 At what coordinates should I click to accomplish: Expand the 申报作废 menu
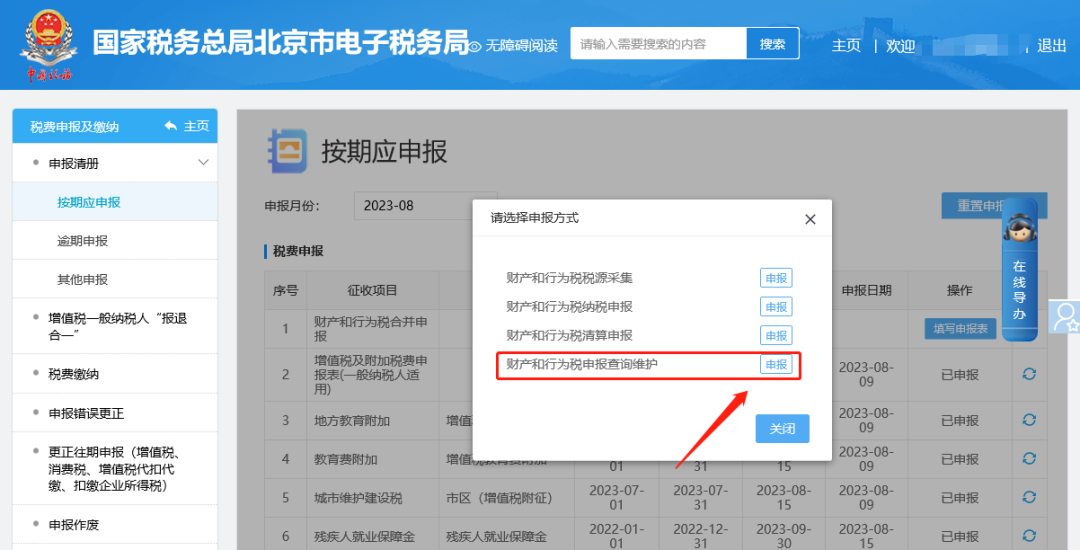[115, 525]
